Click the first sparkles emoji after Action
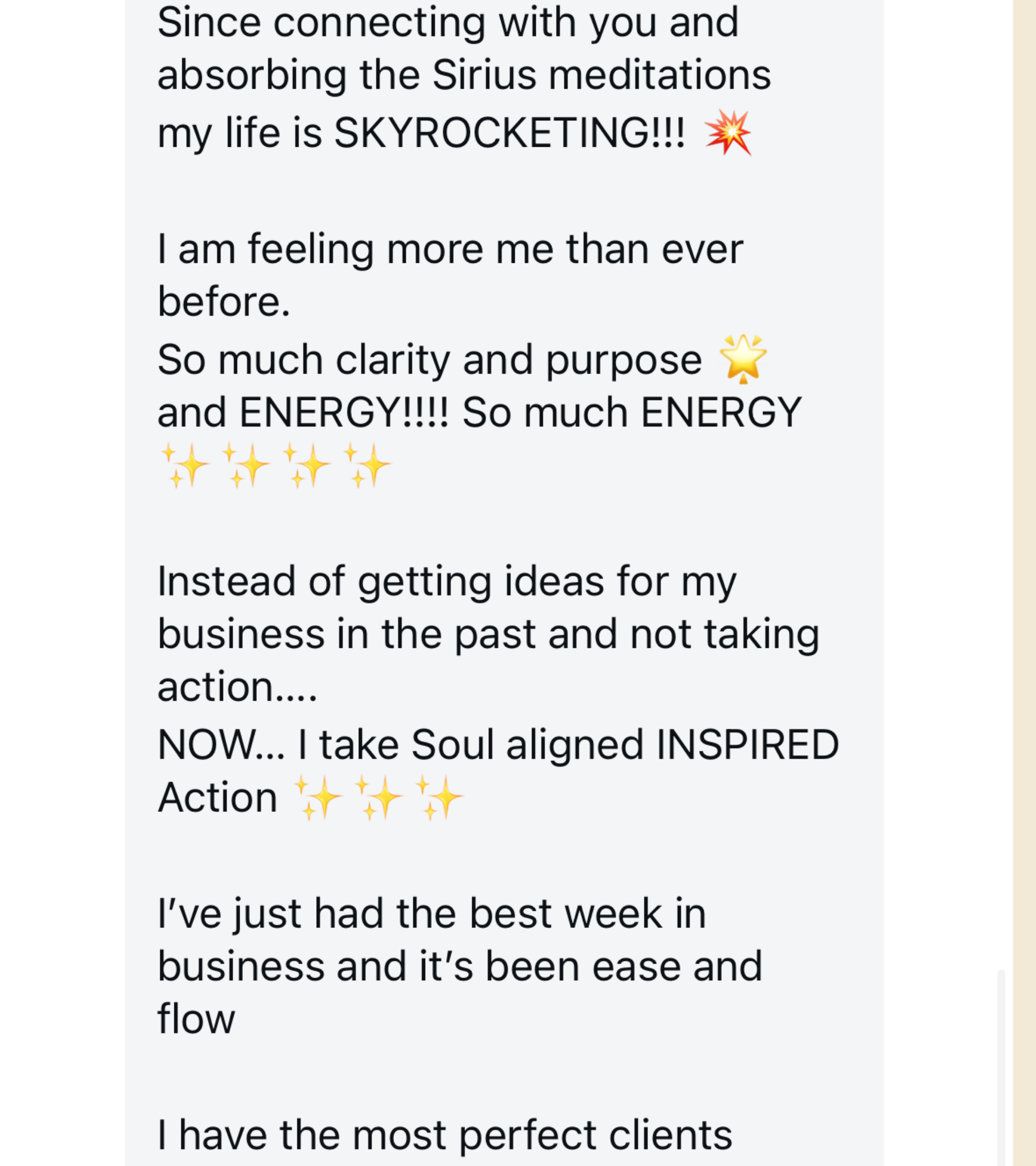Viewport: 1036px width, 1166px height. click(x=318, y=797)
